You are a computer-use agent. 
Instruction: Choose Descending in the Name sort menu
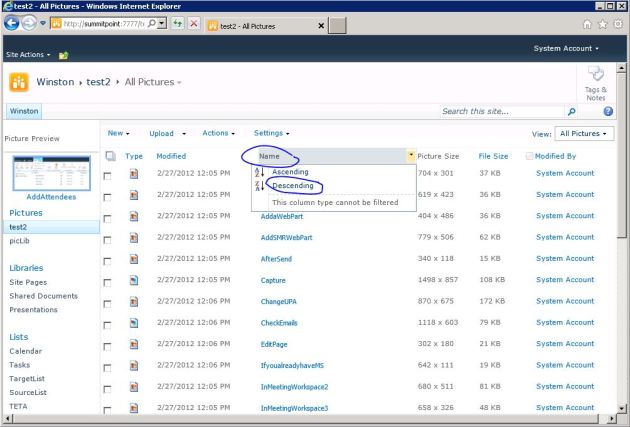(292, 186)
